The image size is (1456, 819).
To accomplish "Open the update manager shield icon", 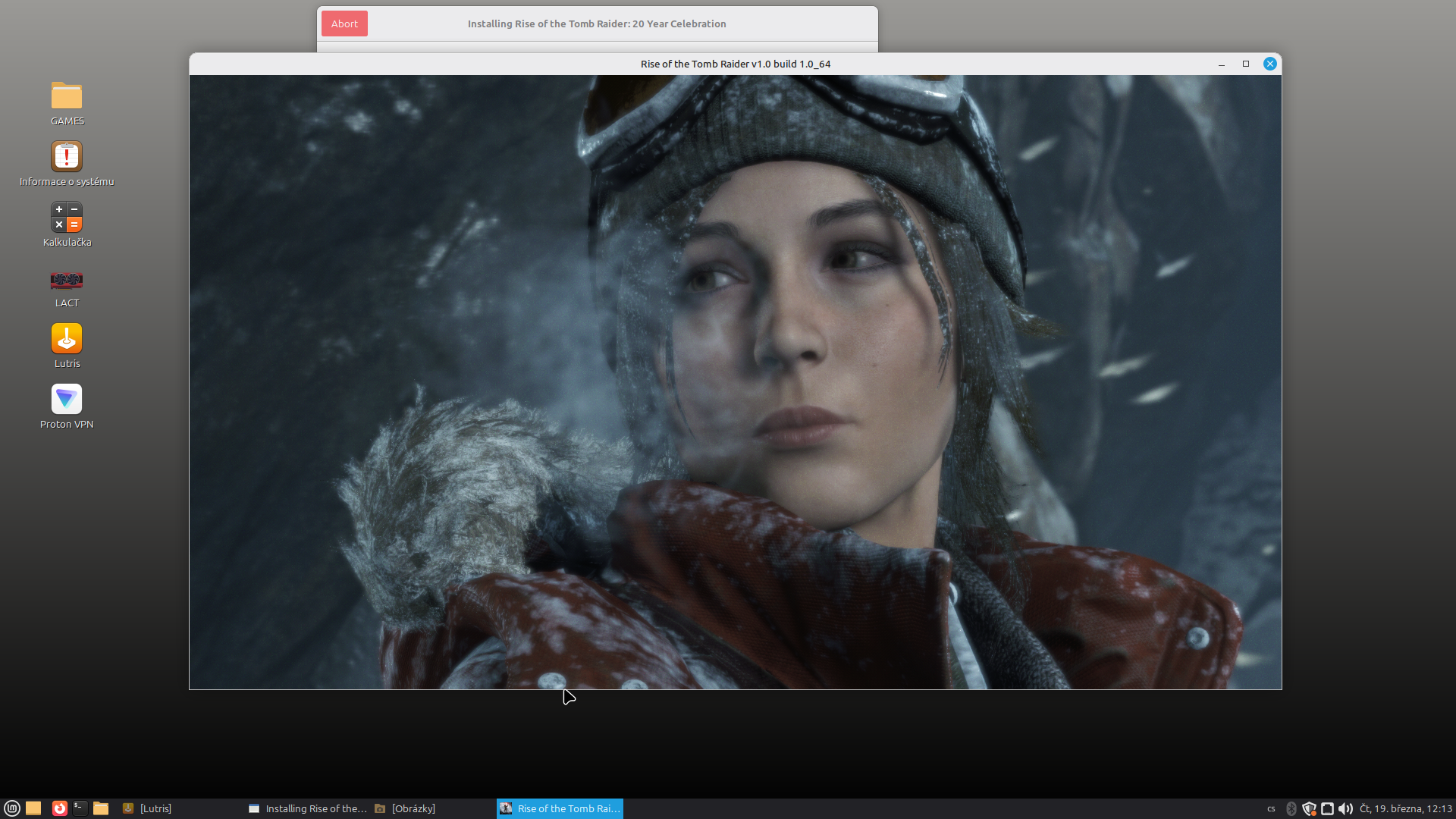I will pos(1309,808).
